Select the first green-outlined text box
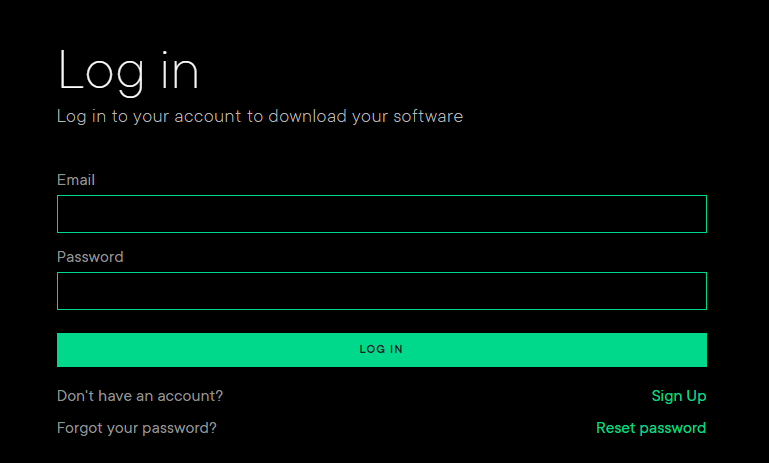769x463 pixels. coord(381,214)
